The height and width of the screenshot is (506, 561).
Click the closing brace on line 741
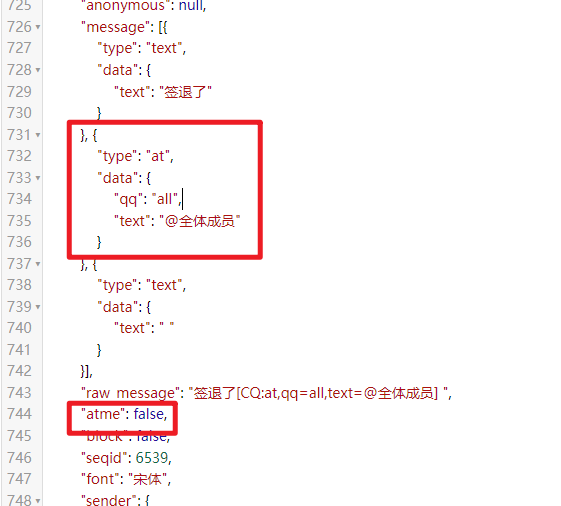[x=99, y=350]
